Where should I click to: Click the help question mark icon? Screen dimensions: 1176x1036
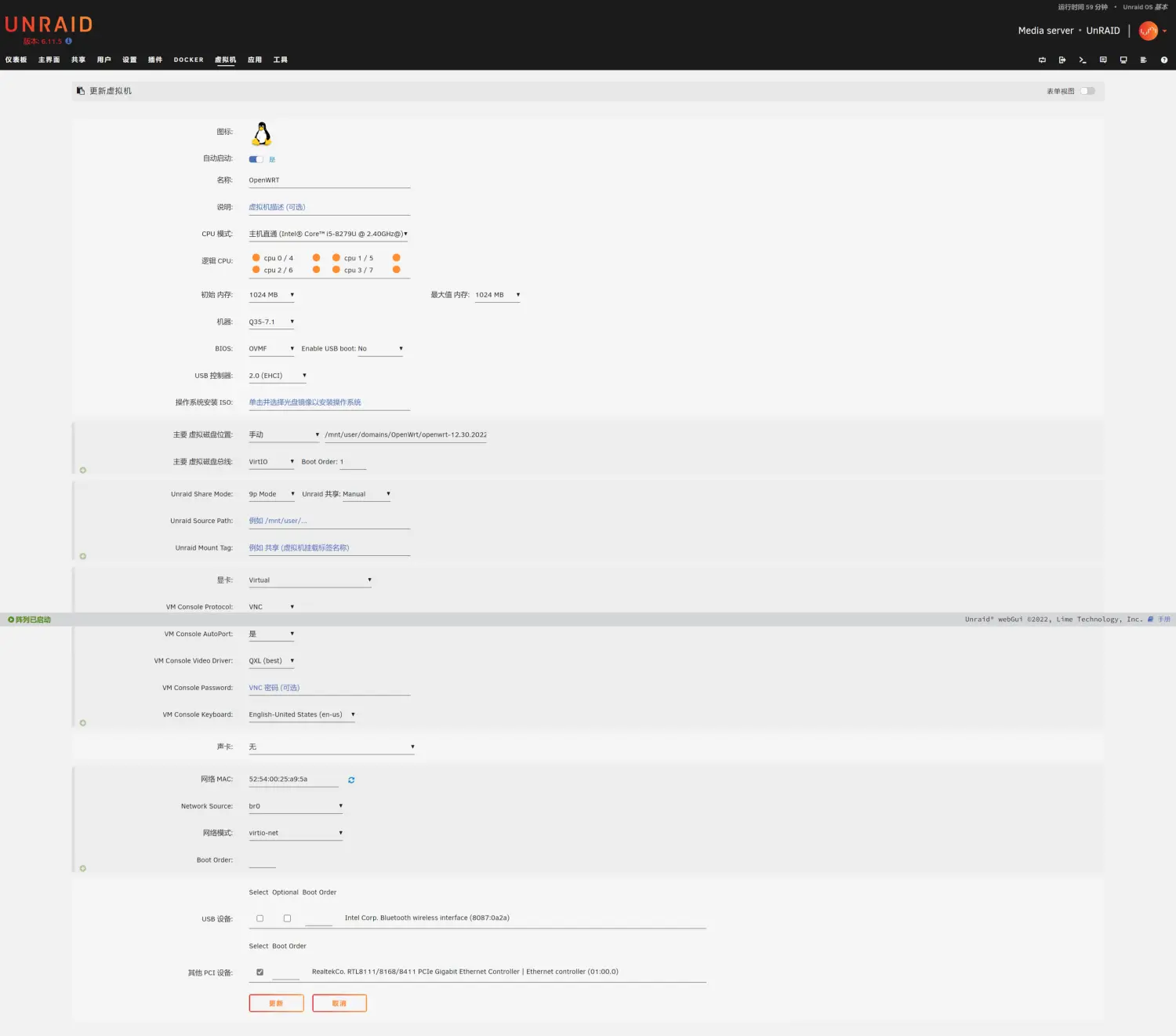(x=1163, y=60)
